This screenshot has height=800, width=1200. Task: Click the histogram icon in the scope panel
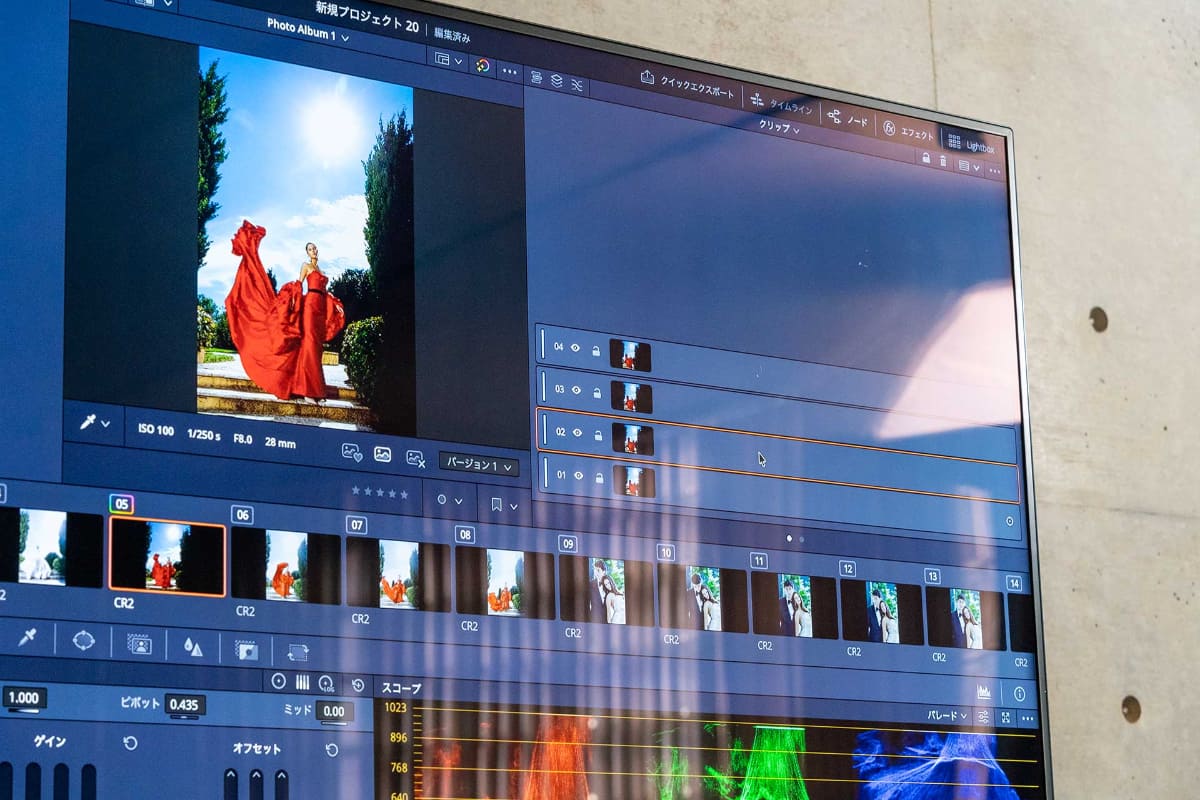tap(985, 690)
